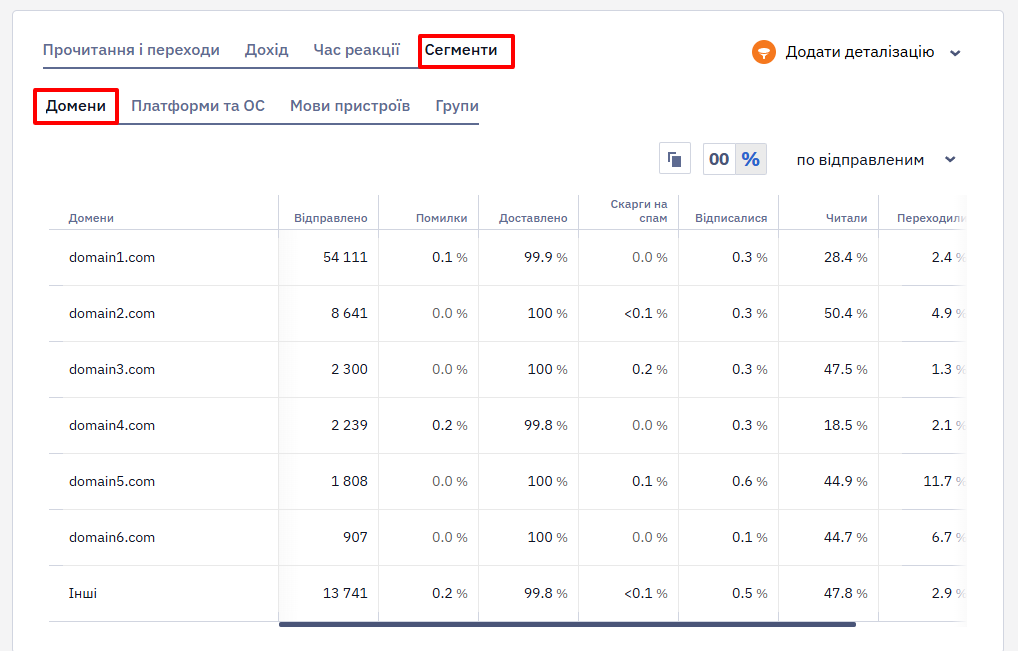The image size is (1018, 651).
Task: Click the read rate '18.5 %'
Action: 845,426
